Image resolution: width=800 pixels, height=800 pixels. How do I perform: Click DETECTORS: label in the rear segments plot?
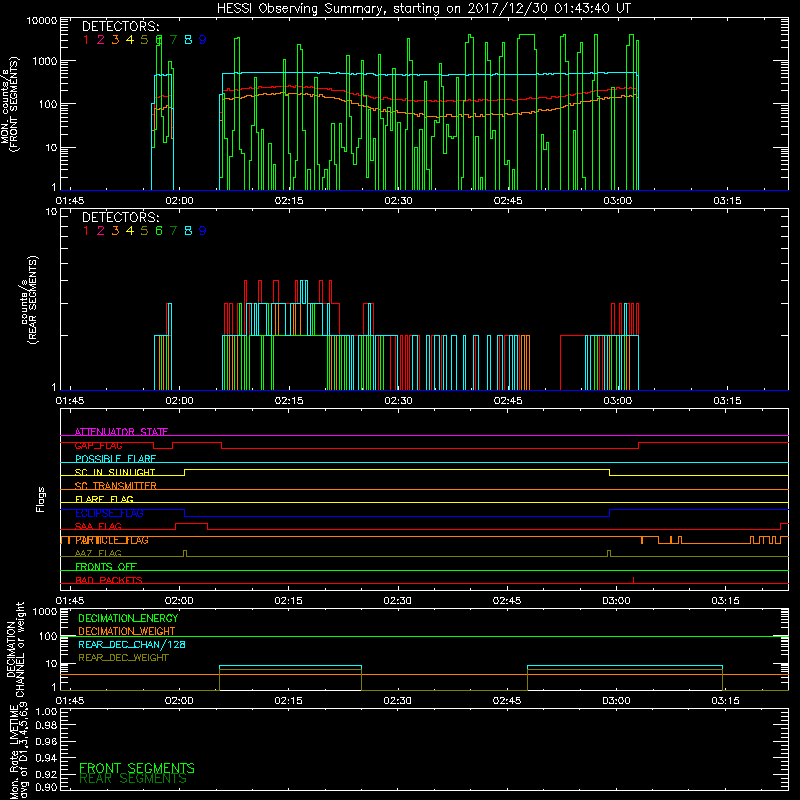(120, 217)
